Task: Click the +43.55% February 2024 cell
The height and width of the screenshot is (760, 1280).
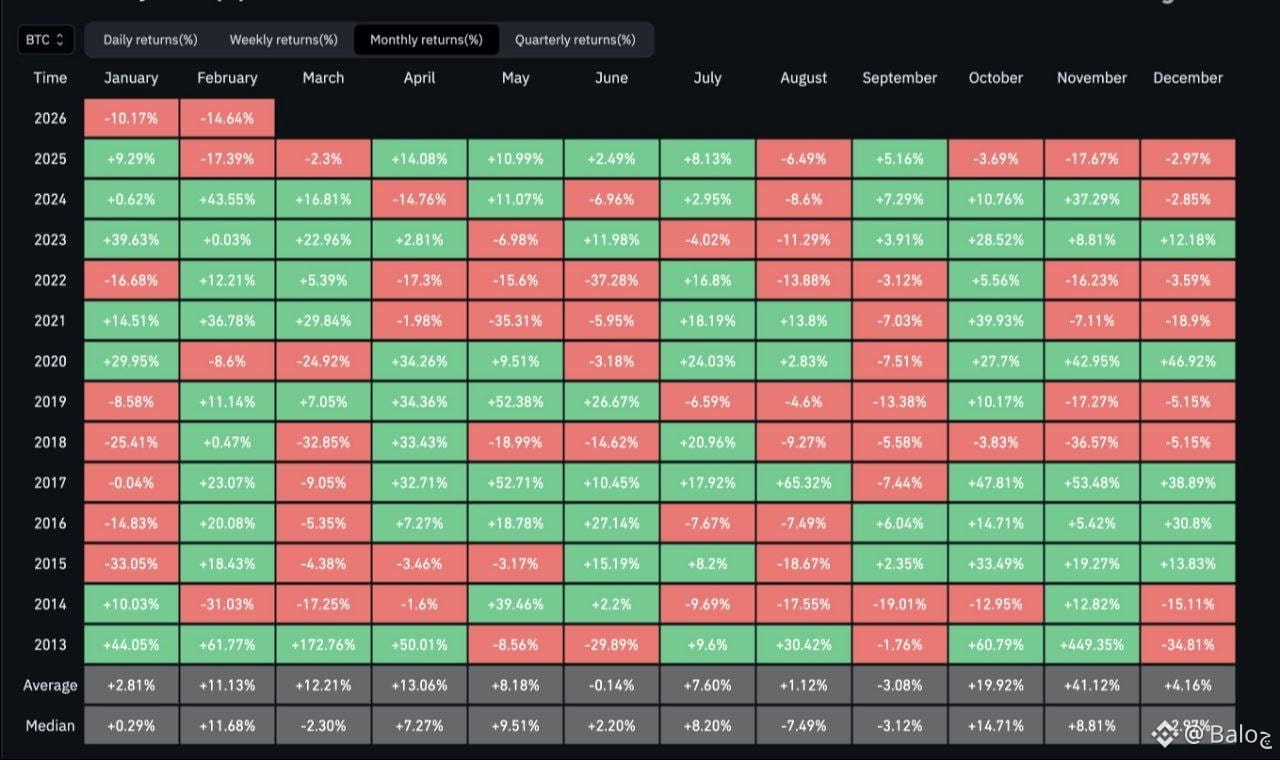Action: tap(227, 199)
